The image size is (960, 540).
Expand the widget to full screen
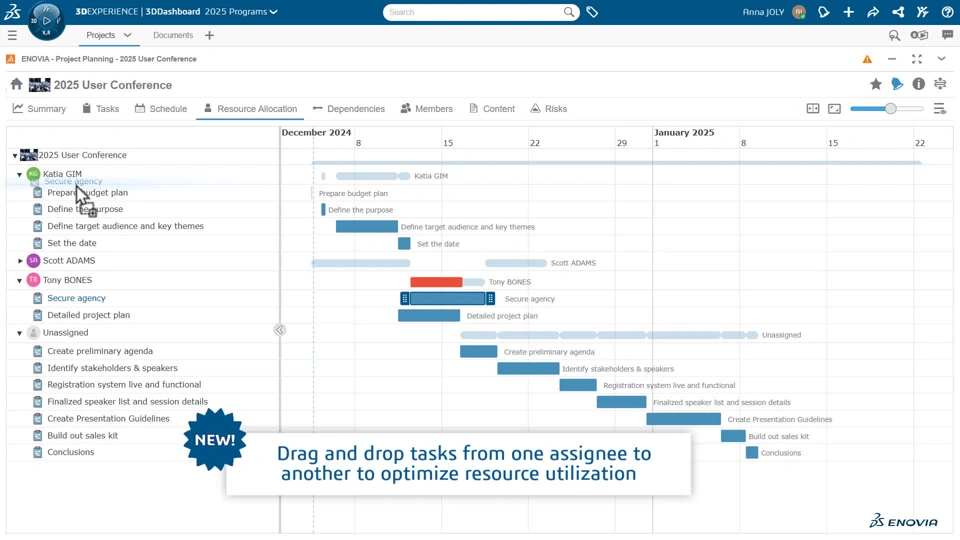pyautogui.click(x=917, y=59)
